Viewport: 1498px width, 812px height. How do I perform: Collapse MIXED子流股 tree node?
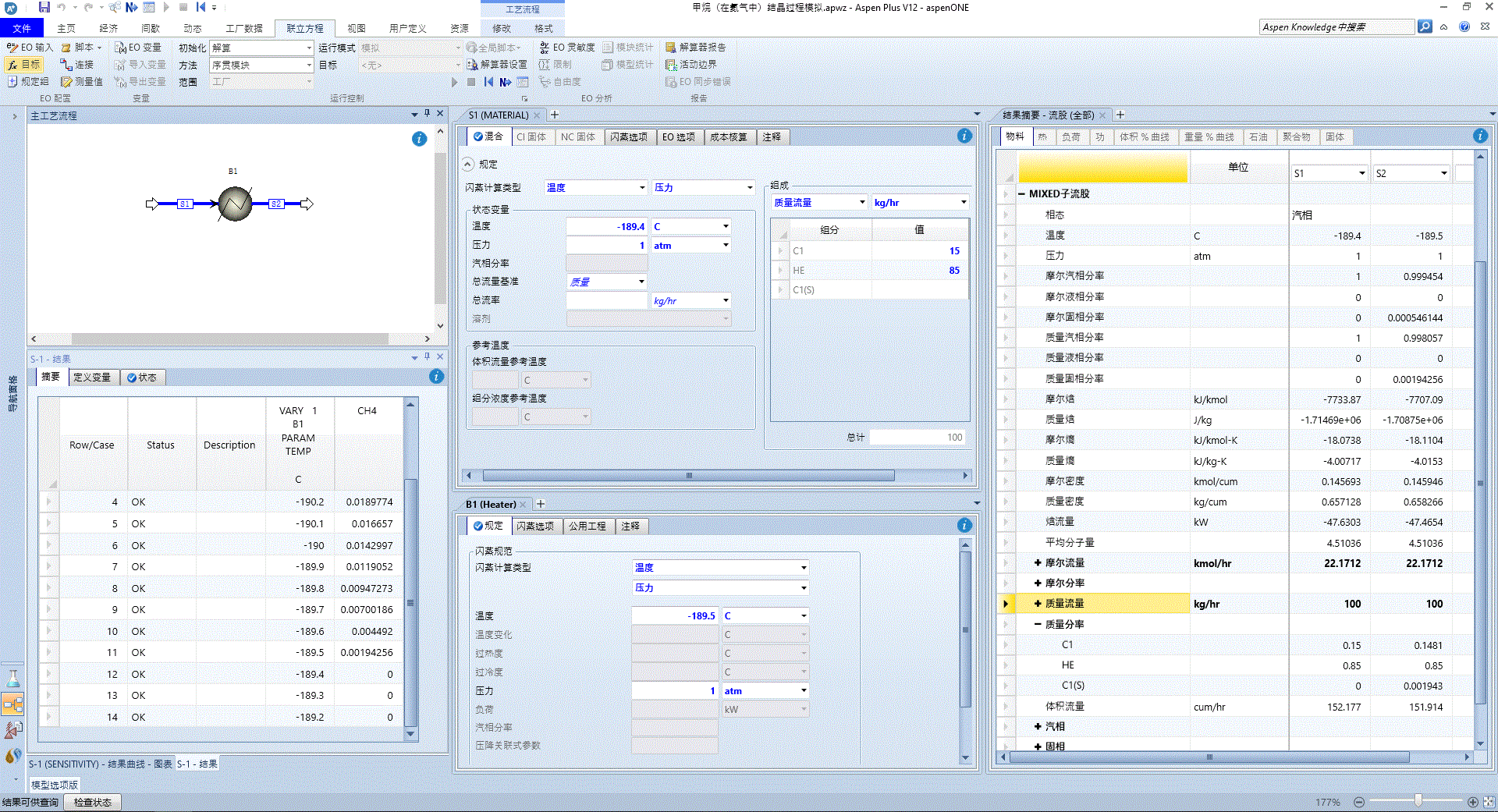(1021, 193)
